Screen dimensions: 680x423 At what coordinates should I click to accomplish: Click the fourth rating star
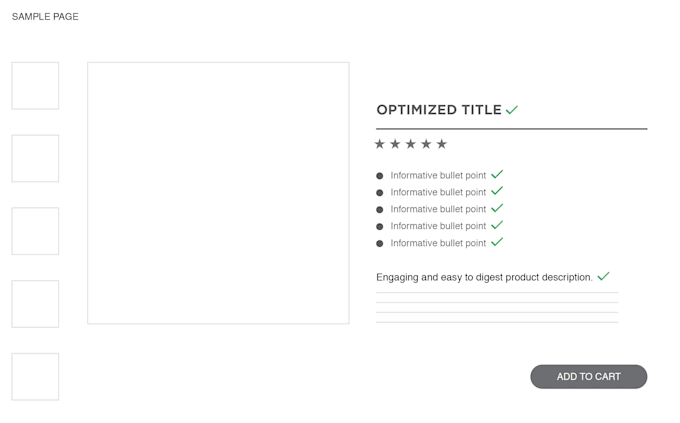(426, 144)
